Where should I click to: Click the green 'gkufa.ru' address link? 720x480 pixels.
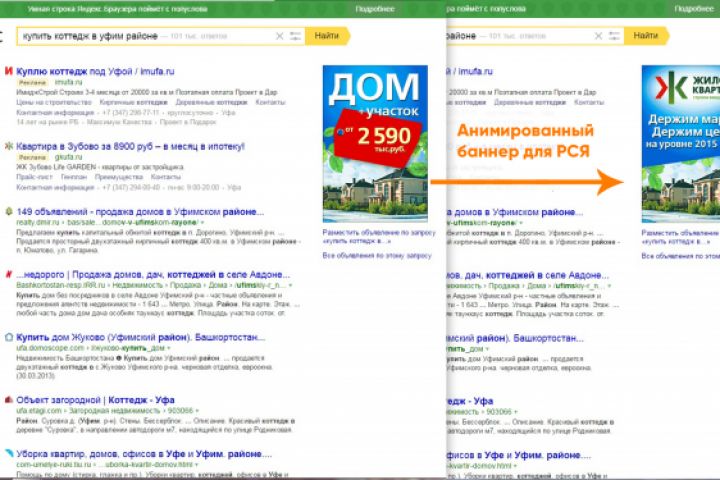(68, 157)
